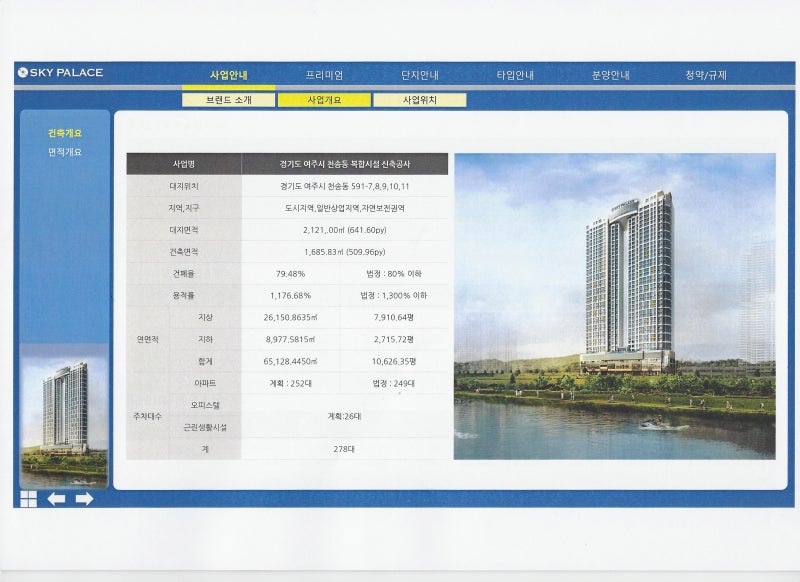Click the 건폐율 row label
The height and width of the screenshot is (582, 800).
[184, 274]
